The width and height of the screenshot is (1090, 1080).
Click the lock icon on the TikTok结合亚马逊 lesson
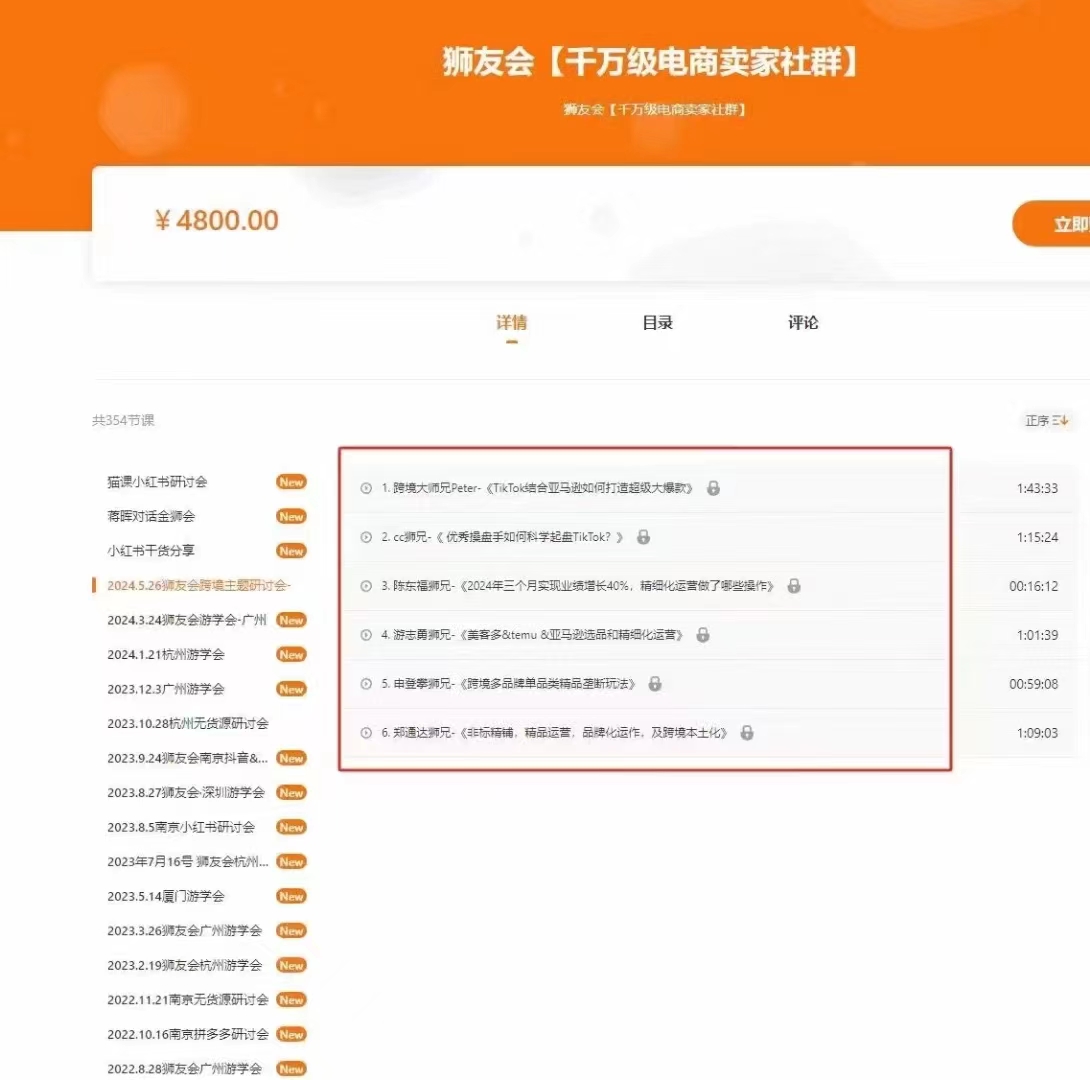(x=713, y=488)
